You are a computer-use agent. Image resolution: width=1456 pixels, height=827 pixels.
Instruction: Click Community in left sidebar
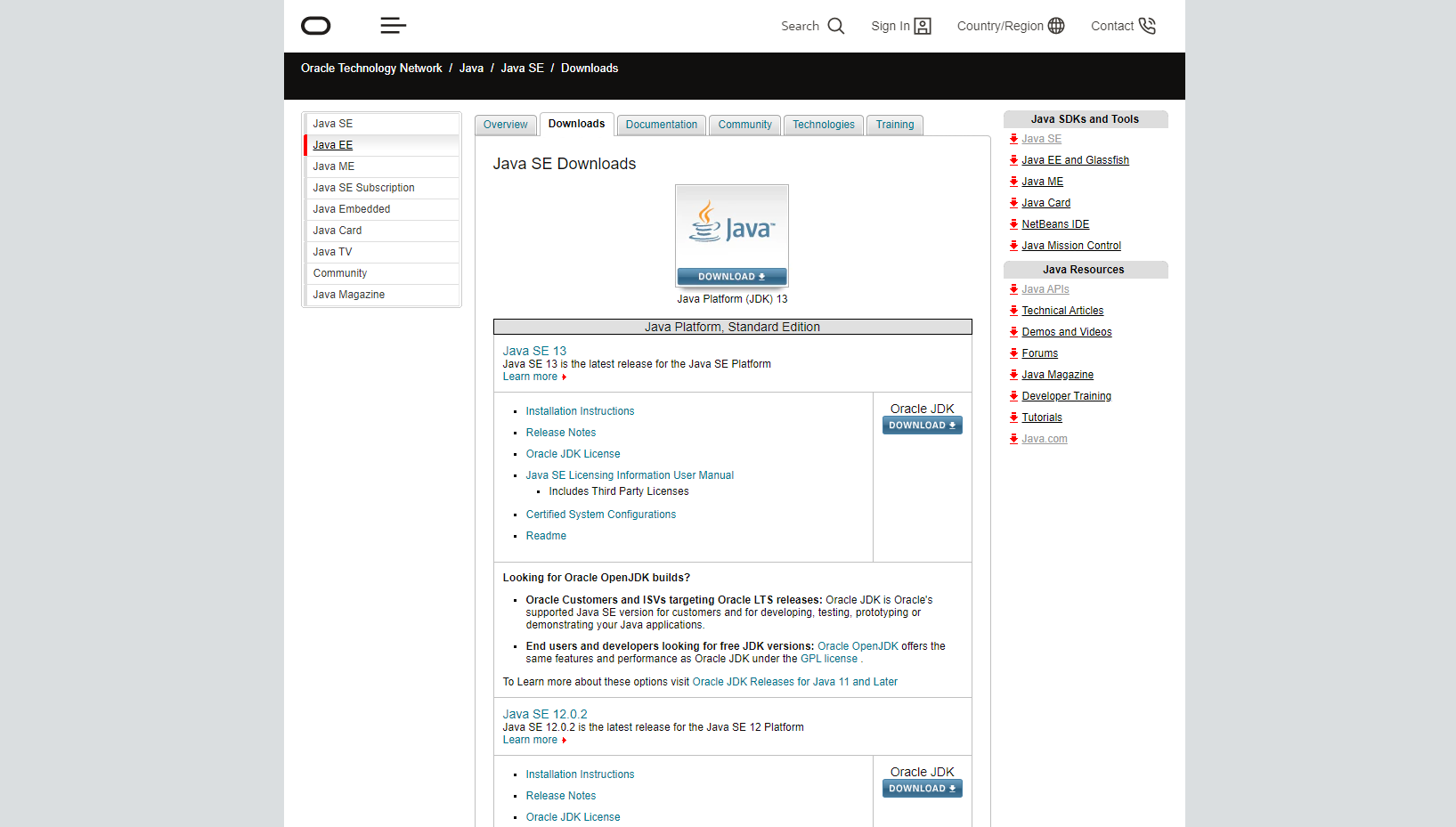tap(382, 273)
